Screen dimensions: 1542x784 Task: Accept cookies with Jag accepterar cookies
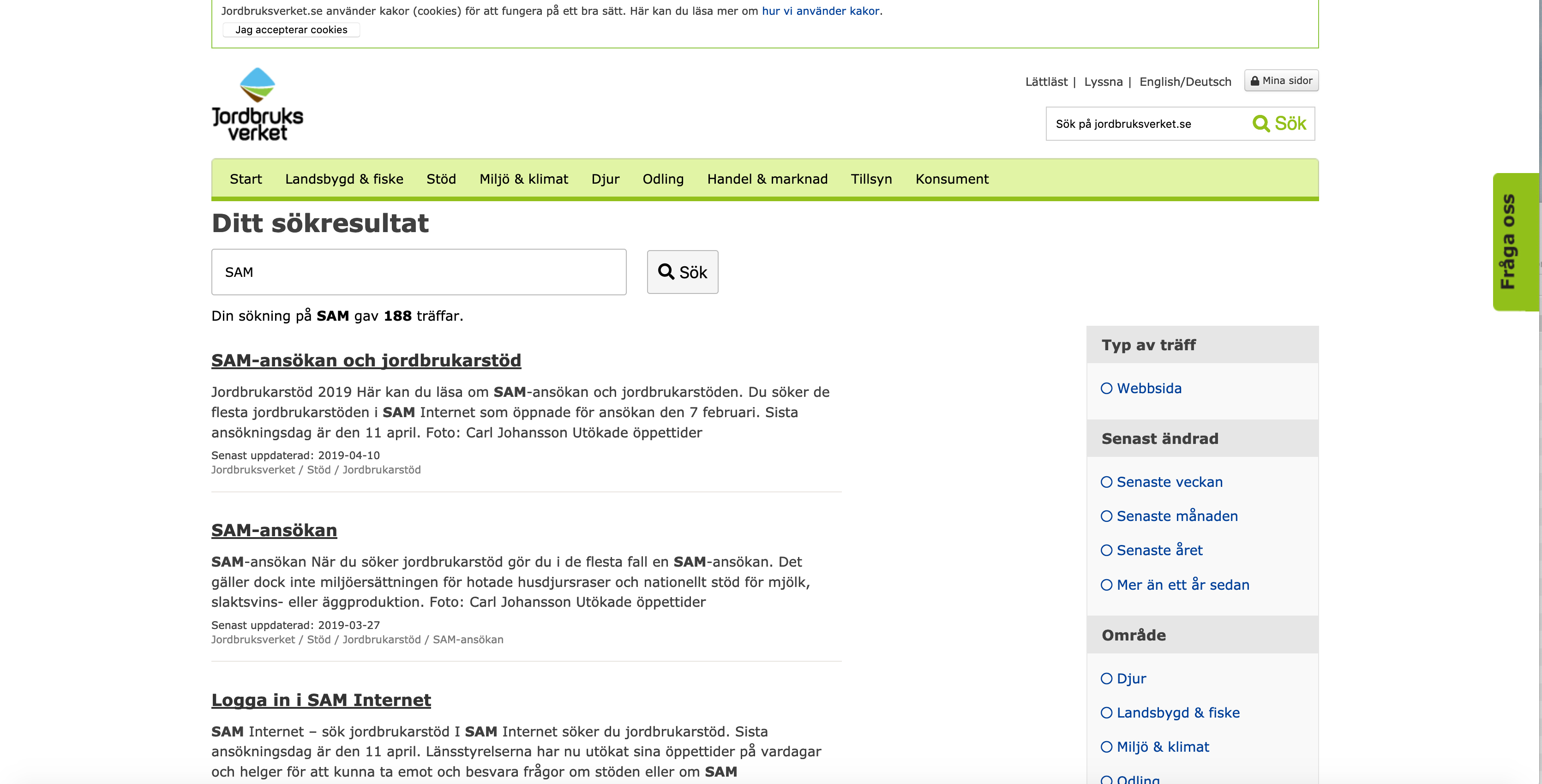point(291,30)
